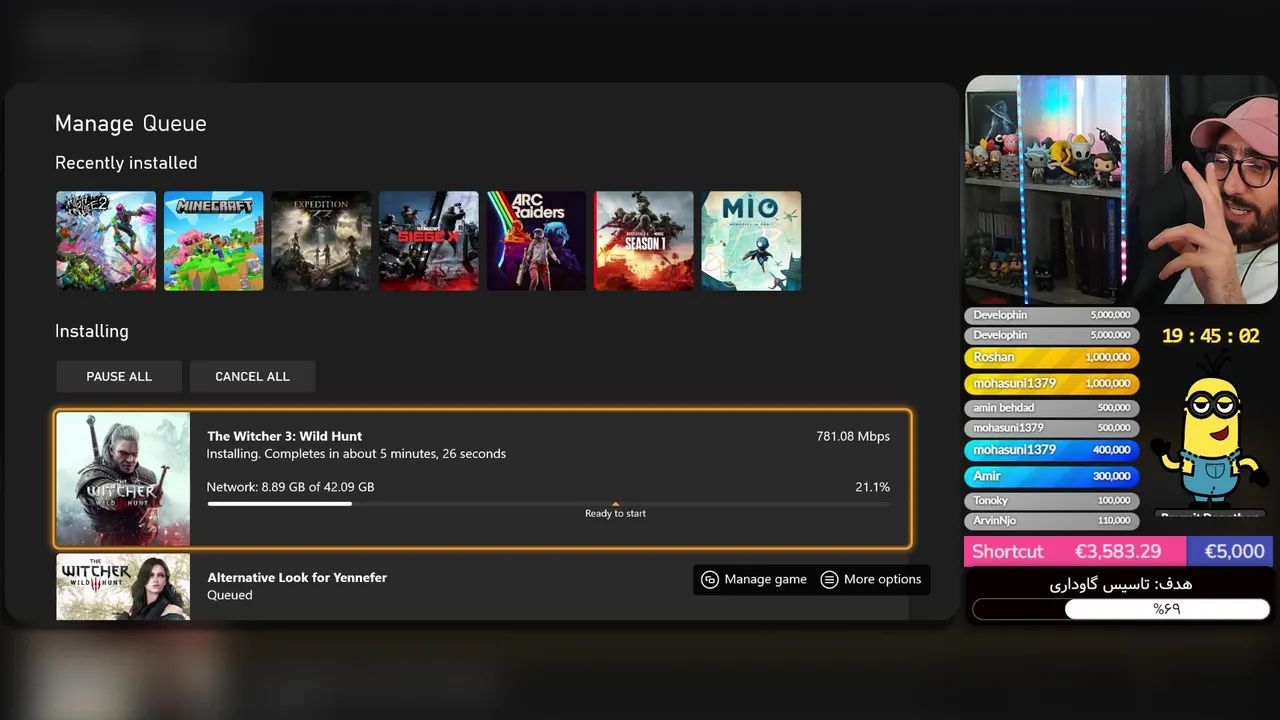The height and width of the screenshot is (720, 1280).
Task: Click the mohasuni1379 400,000 donor entry
Action: 1052,450
